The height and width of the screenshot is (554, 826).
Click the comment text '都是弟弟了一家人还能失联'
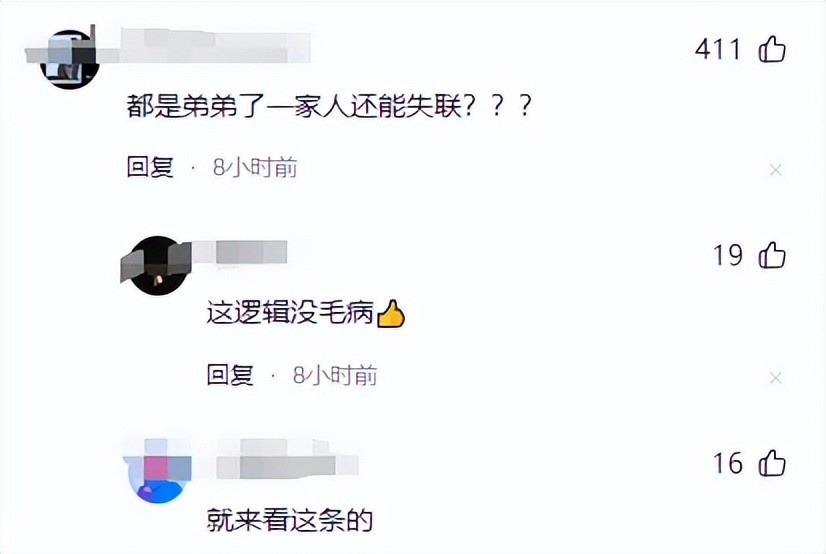click(295, 107)
